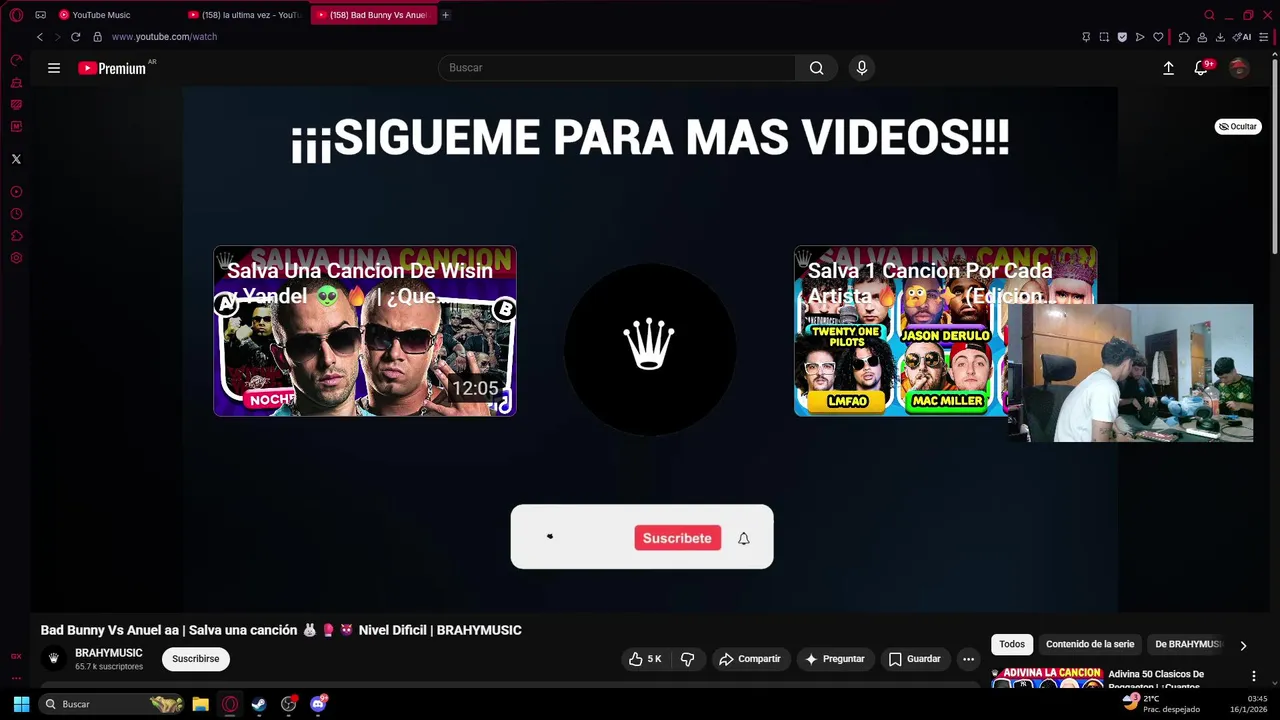Select the 'De BRAHYMUSIC' chip
Image resolution: width=1280 pixels, height=720 pixels.
(x=1188, y=645)
